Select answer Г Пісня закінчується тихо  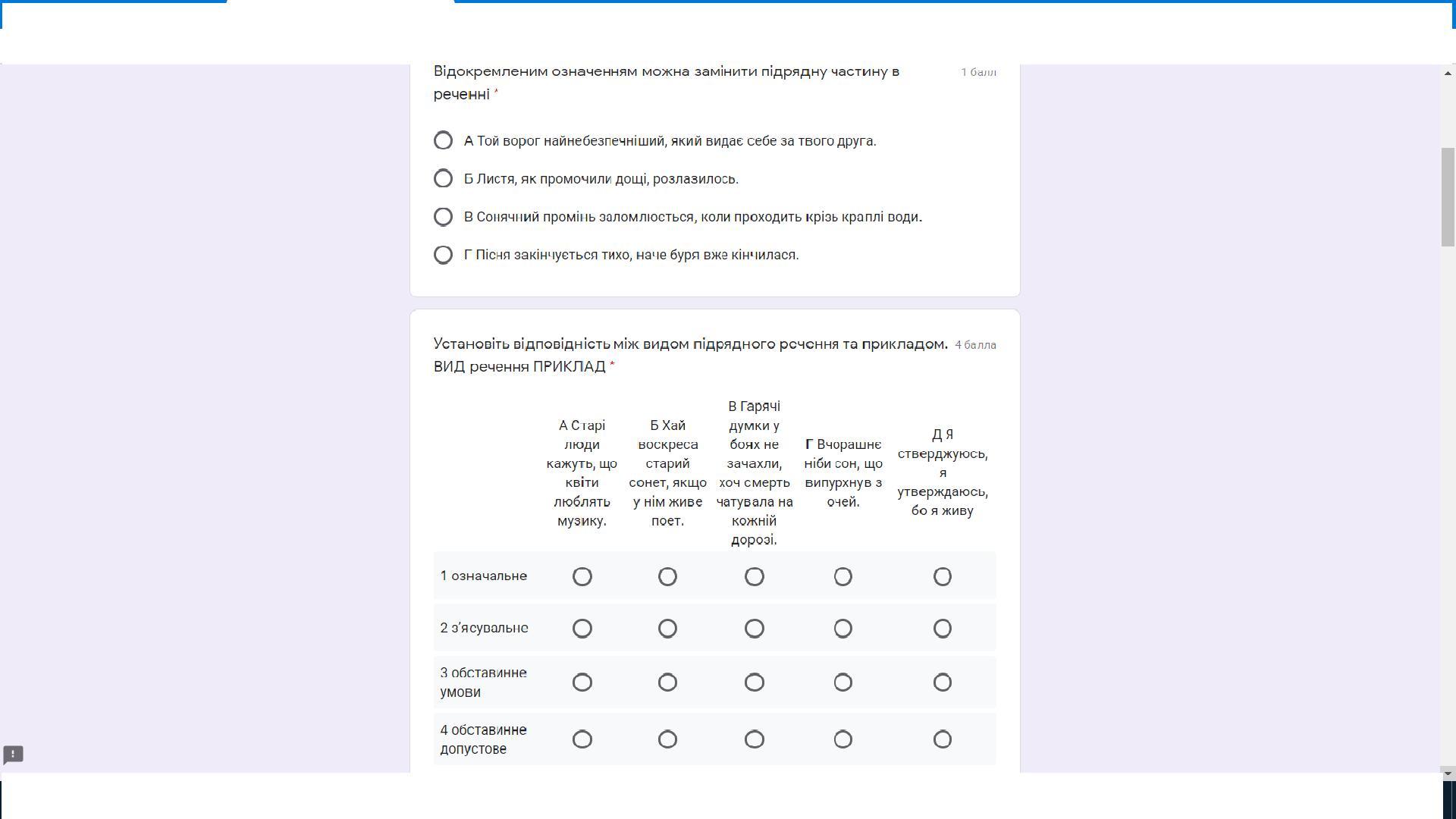pyautogui.click(x=443, y=255)
